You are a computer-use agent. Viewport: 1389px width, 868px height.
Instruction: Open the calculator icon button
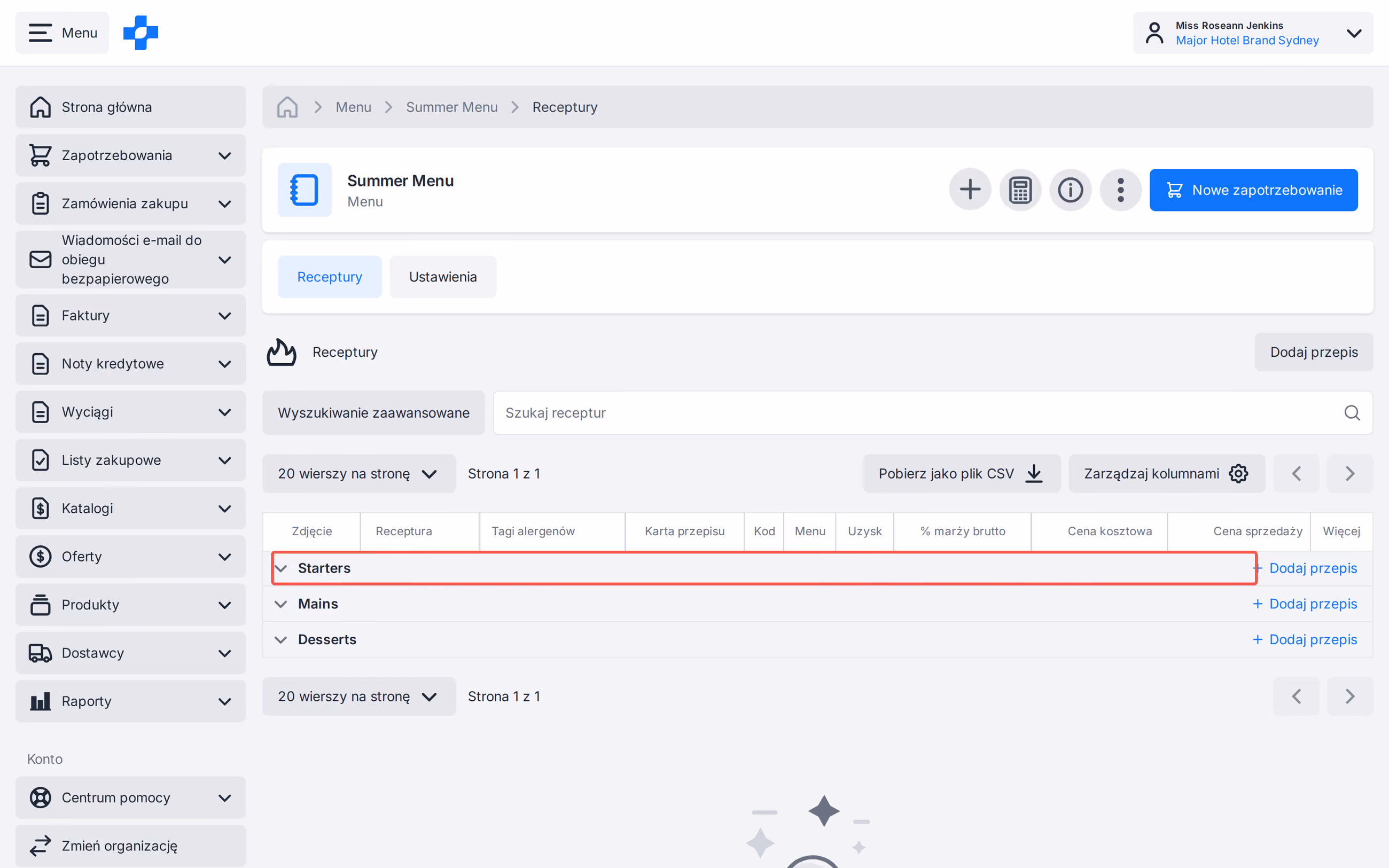click(x=1020, y=190)
